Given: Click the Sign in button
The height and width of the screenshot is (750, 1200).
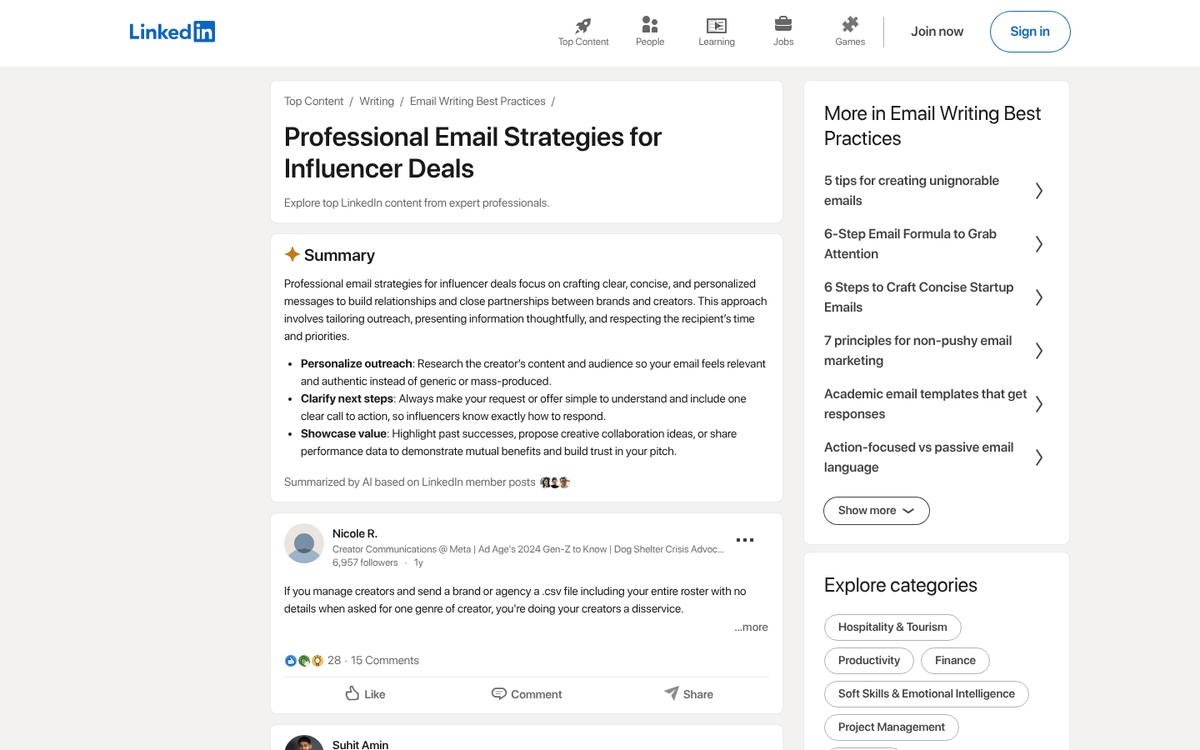Looking at the screenshot, I should point(1029,32).
